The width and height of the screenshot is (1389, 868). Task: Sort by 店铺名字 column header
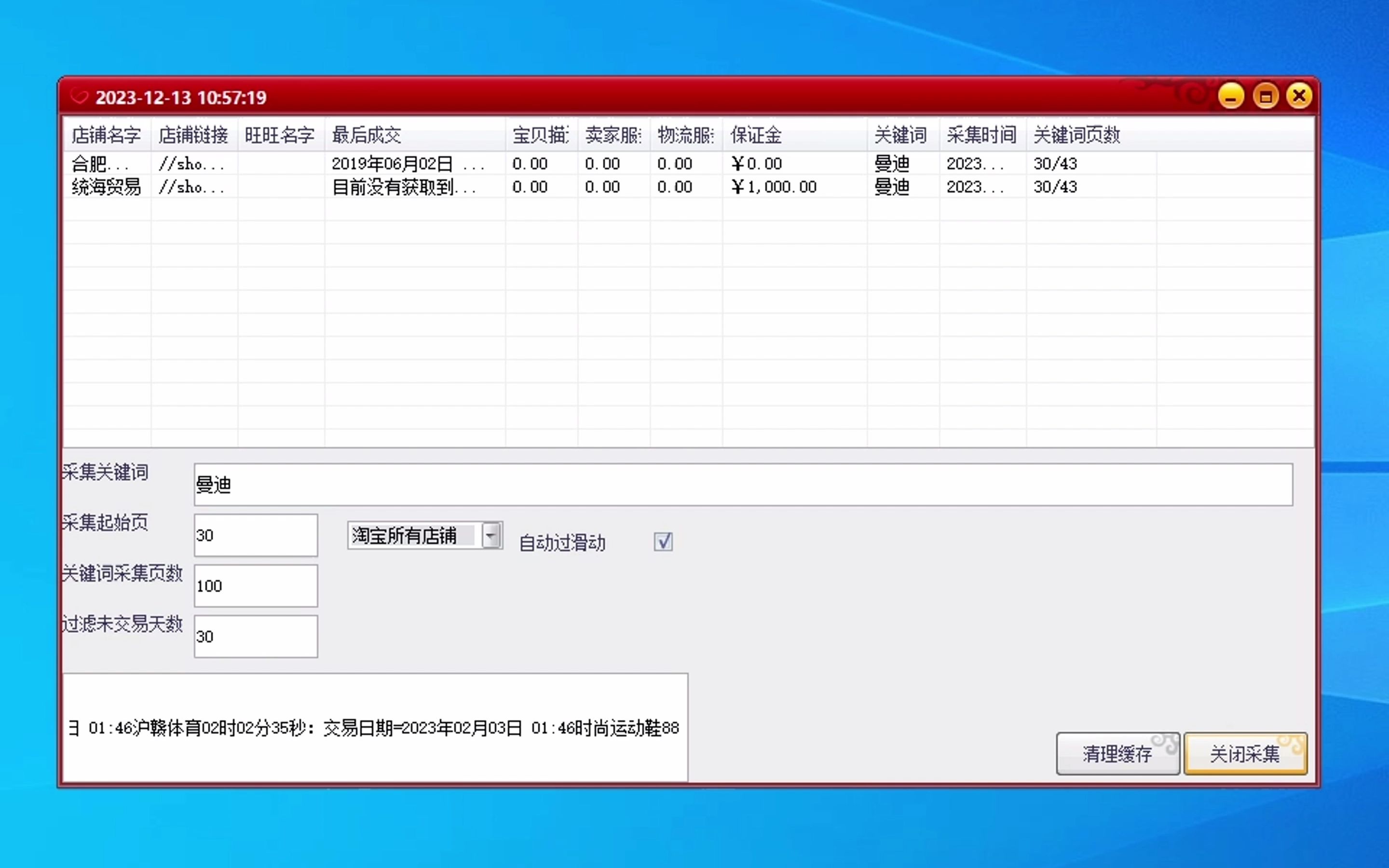click(x=107, y=135)
